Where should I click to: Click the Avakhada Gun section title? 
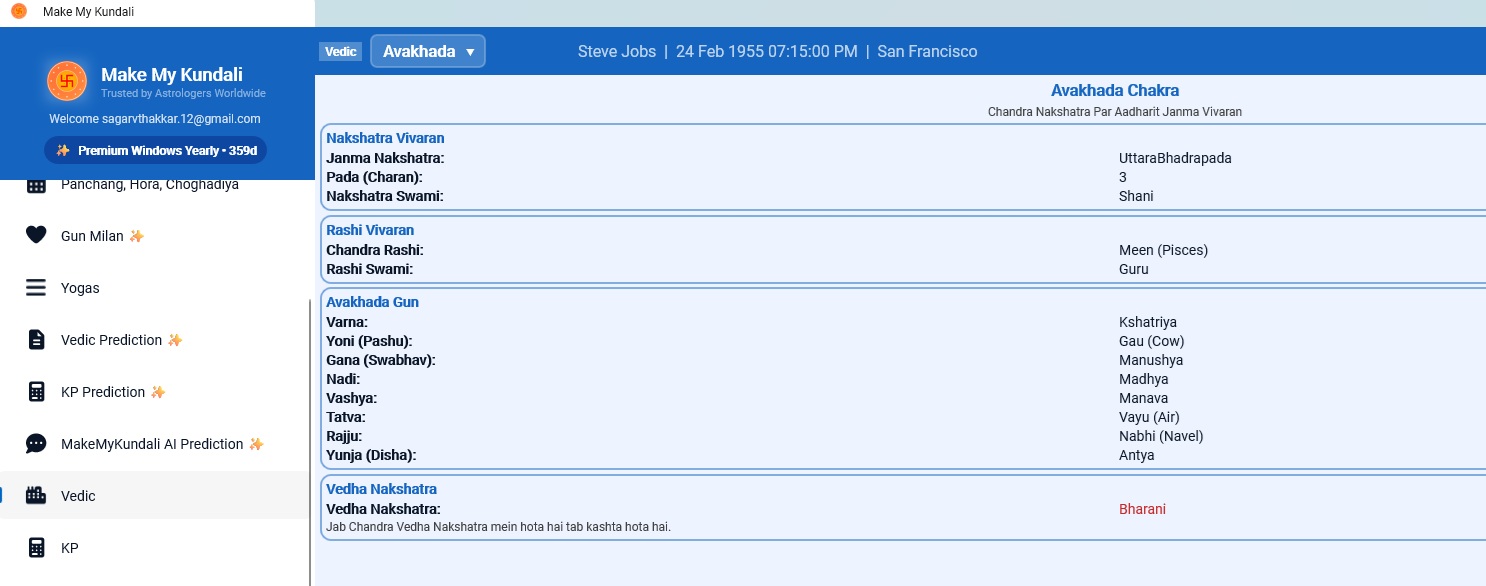372,302
